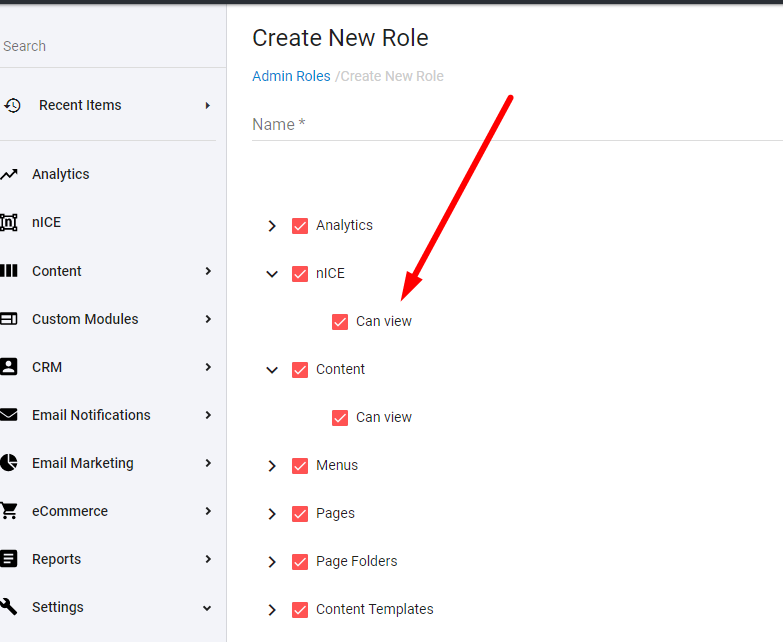The height and width of the screenshot is (642, 783).
Task: Expand the Menus permission node
Action: tap(272, 466)
